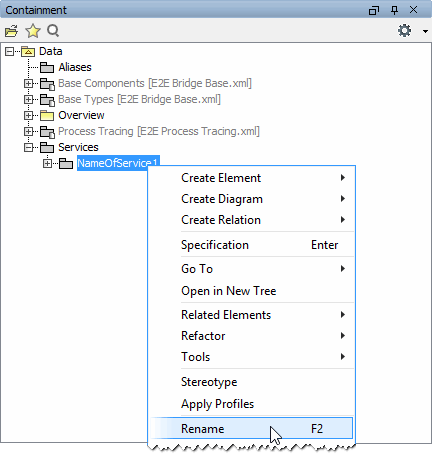Image resolution: width=432 pixels, height=457 pixels.
Task: Select the Overview yellow folder icon
Action: (x=47, y=115)
